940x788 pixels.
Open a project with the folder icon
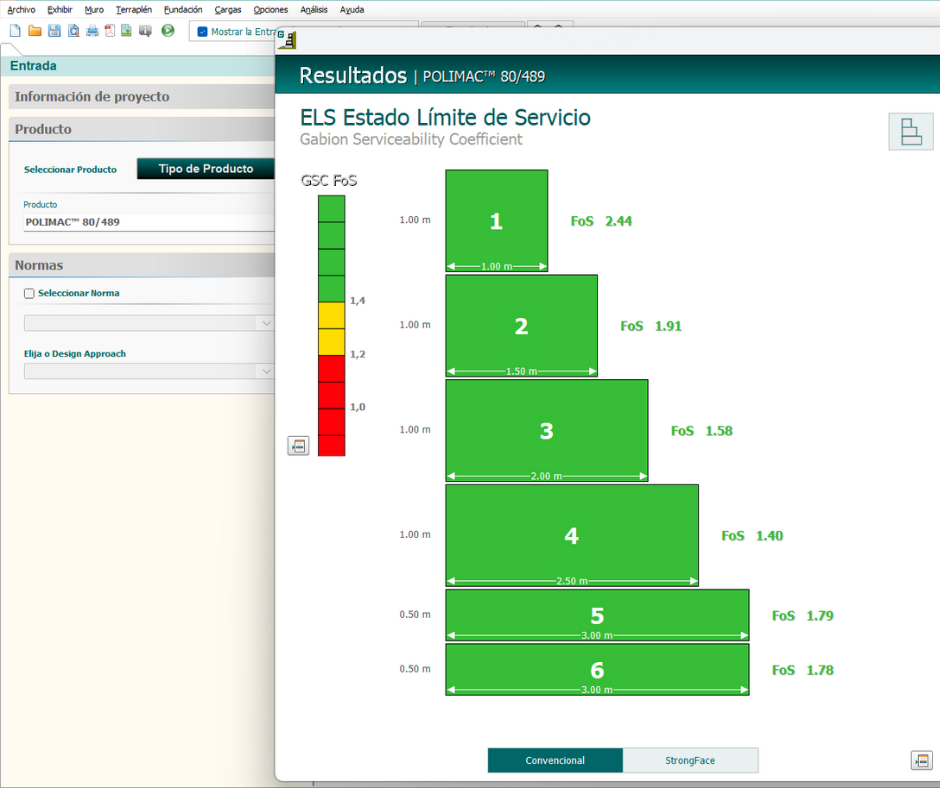pyautogui.click(x=35, y=31)
